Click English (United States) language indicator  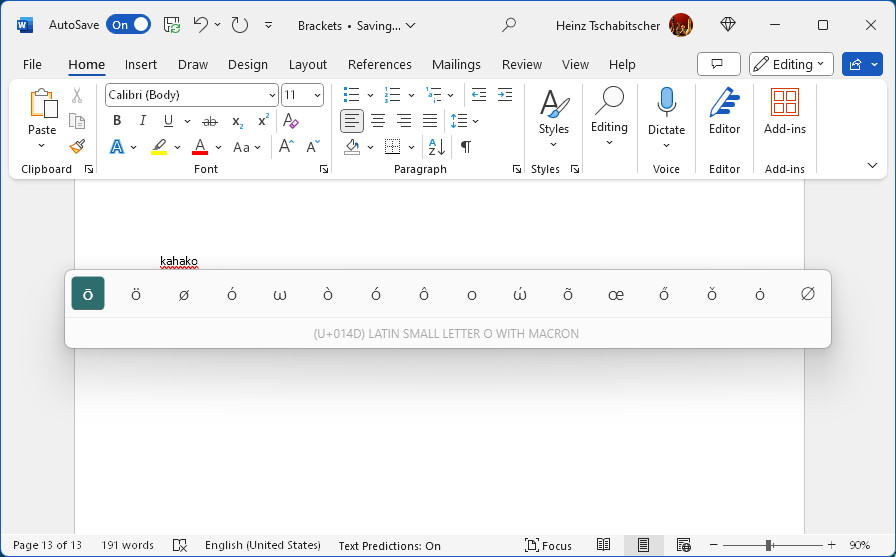(263, 545)
